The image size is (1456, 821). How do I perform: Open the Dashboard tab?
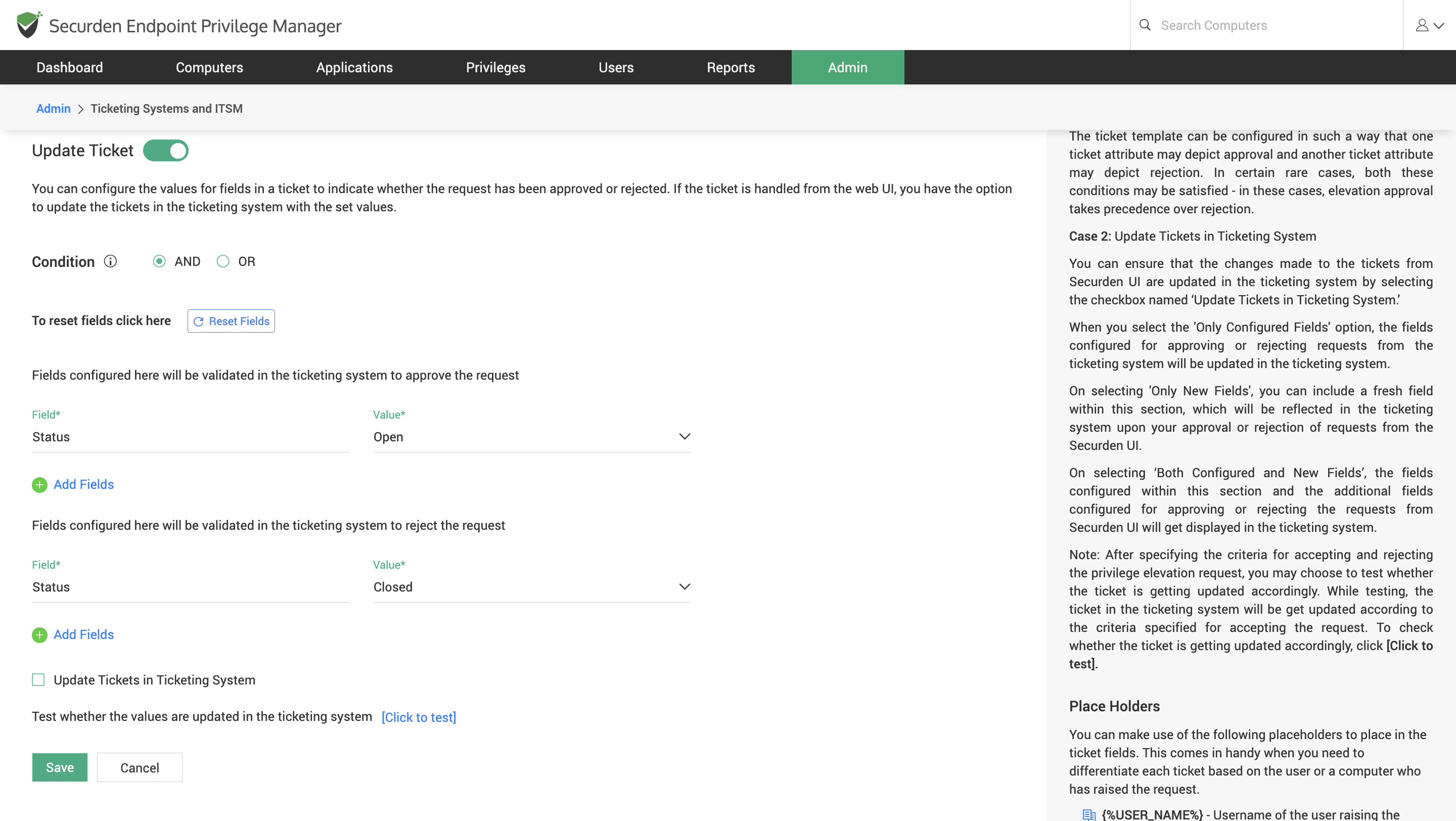point(70,67)
